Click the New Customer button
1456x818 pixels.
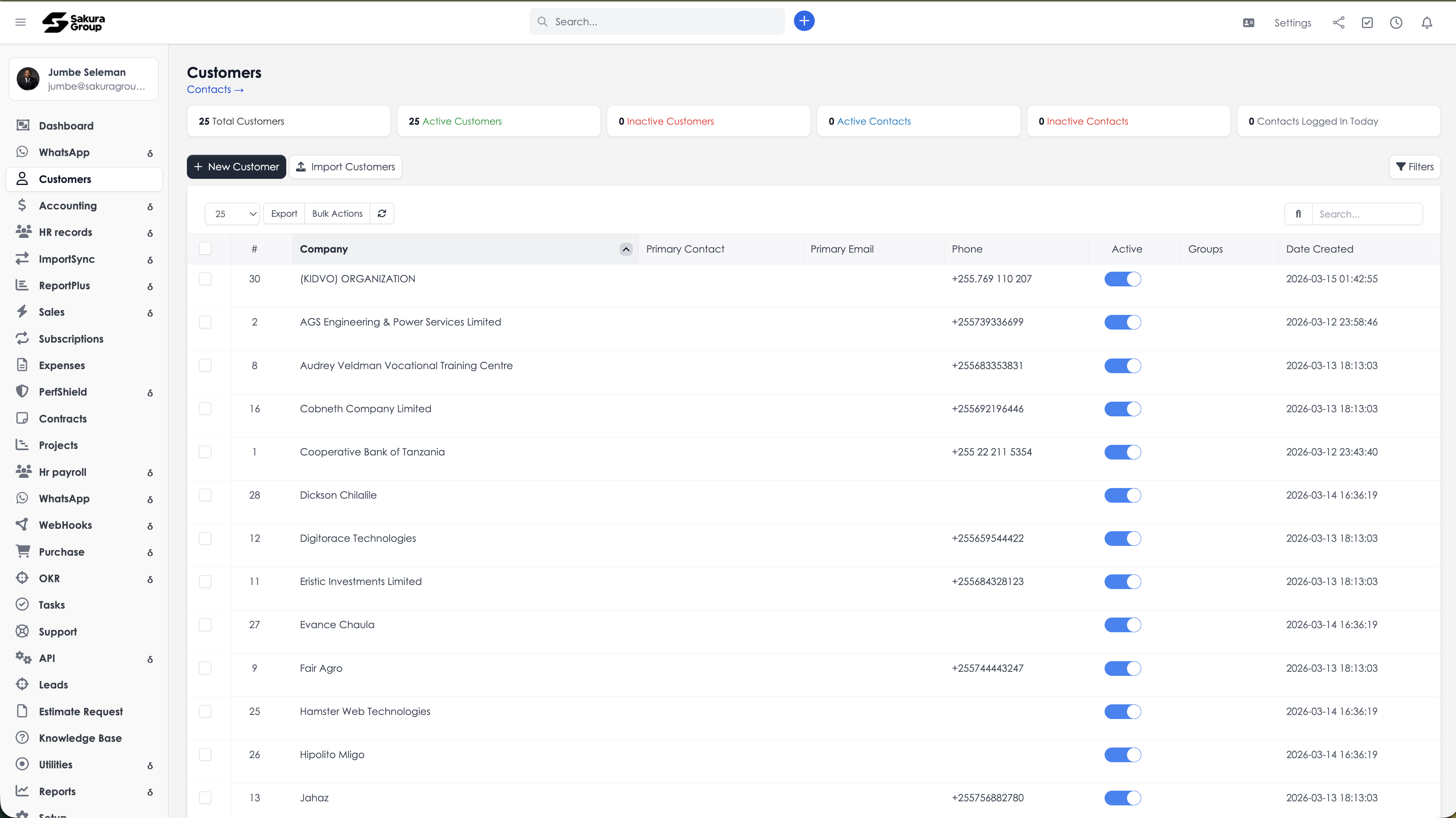pyautogui.click(x=236, y=167)
